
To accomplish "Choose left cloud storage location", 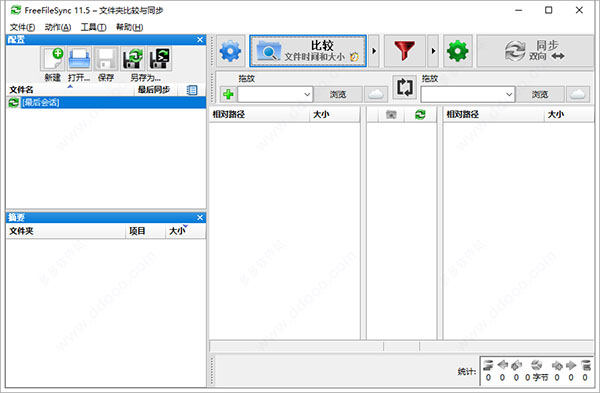I will 375,94.
